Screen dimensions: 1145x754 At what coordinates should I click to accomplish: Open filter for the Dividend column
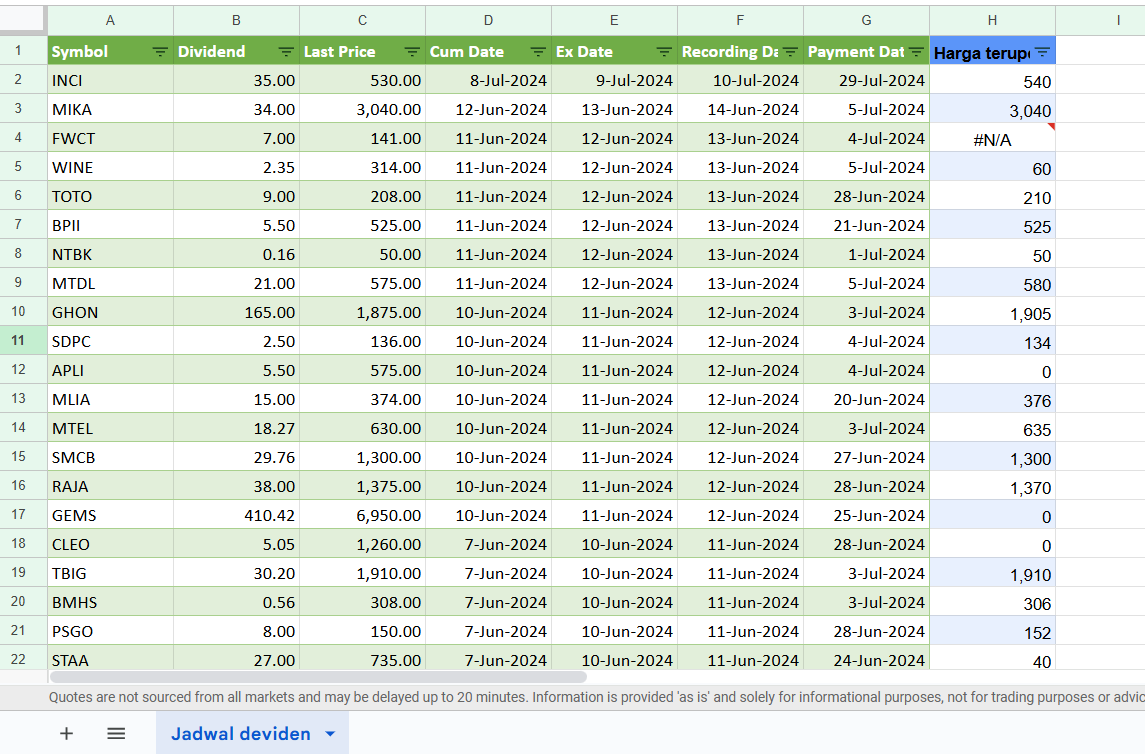pyautogui.click(x=286, y=52)
